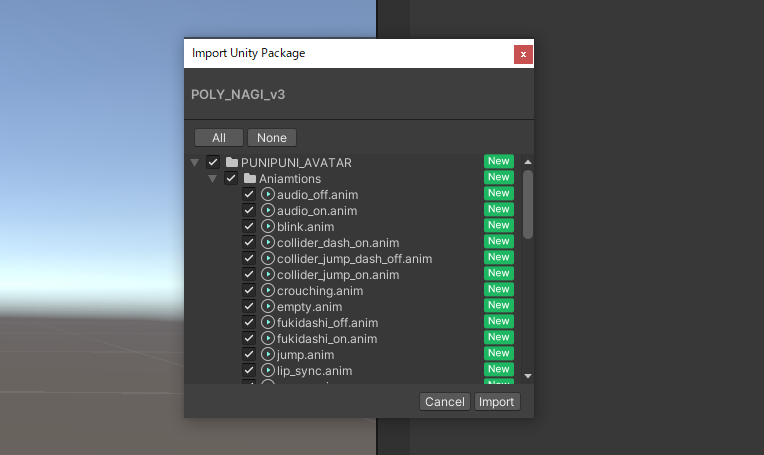Click the audio_on.anim animation clip icon

(267, 210)
